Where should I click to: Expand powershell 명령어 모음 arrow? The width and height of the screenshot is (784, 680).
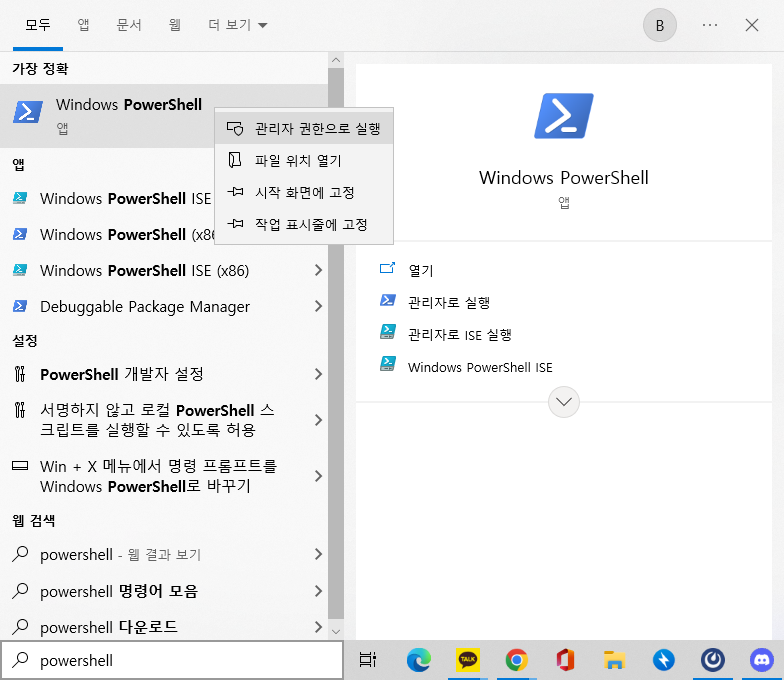(x=318, y=591)
